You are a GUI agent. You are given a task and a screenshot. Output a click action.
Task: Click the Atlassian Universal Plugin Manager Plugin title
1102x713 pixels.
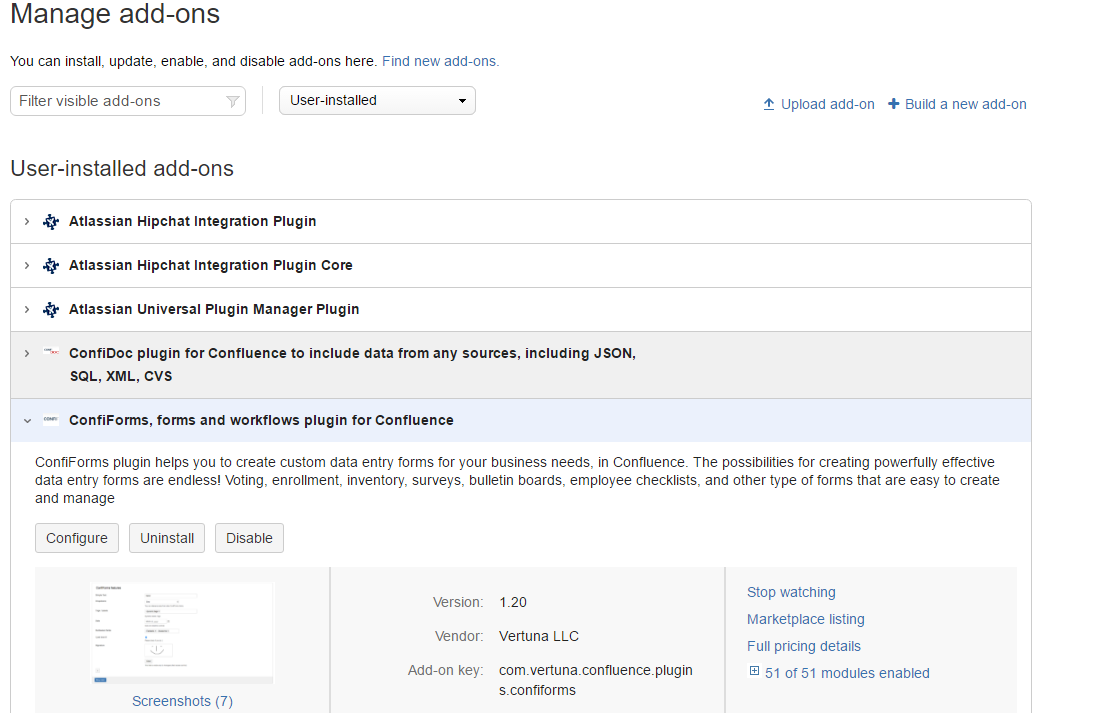[x=214, y=309]
